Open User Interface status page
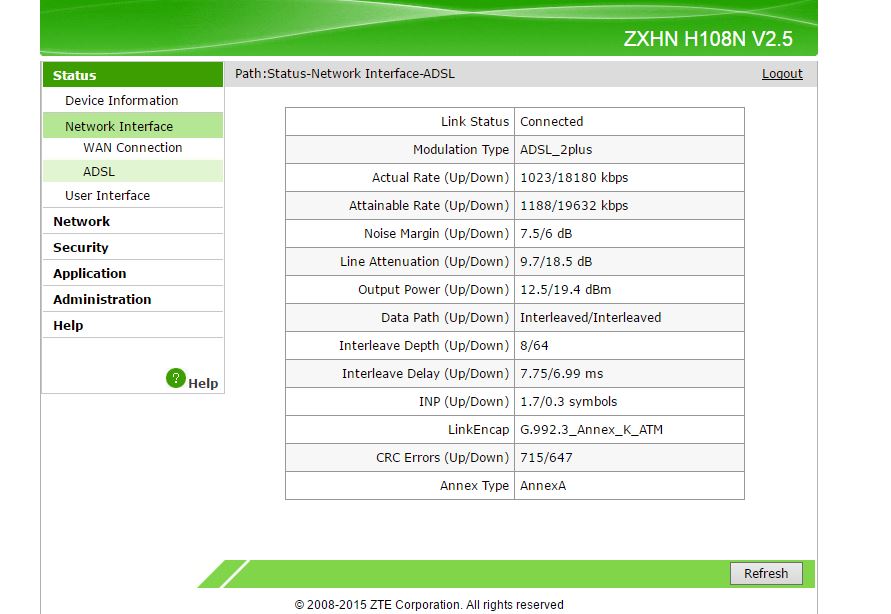This screenshot has height=614, width=891. click(107, 195)
